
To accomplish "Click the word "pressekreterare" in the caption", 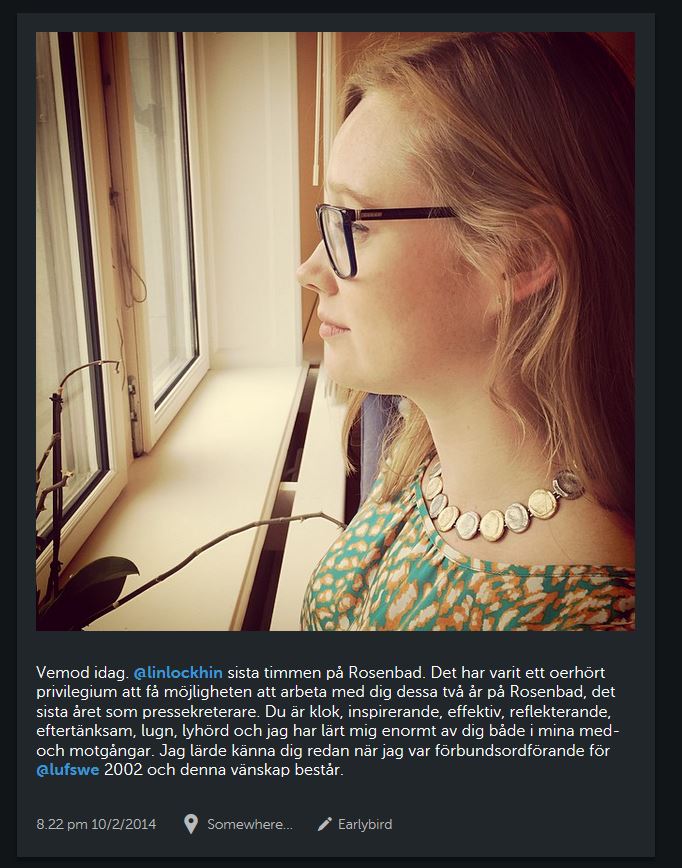I will pos(201,711).
